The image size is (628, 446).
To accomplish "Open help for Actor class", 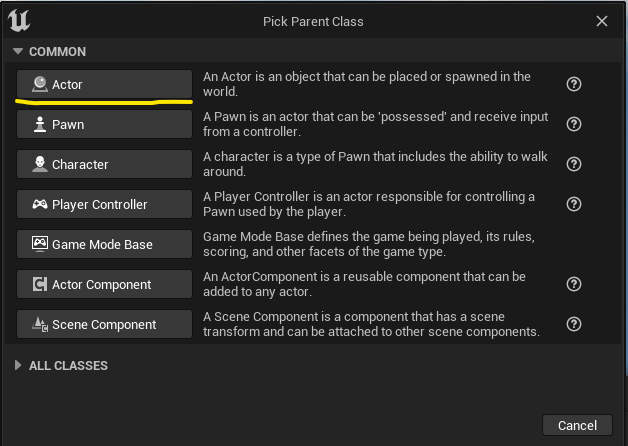I will [x=574, y=84].
